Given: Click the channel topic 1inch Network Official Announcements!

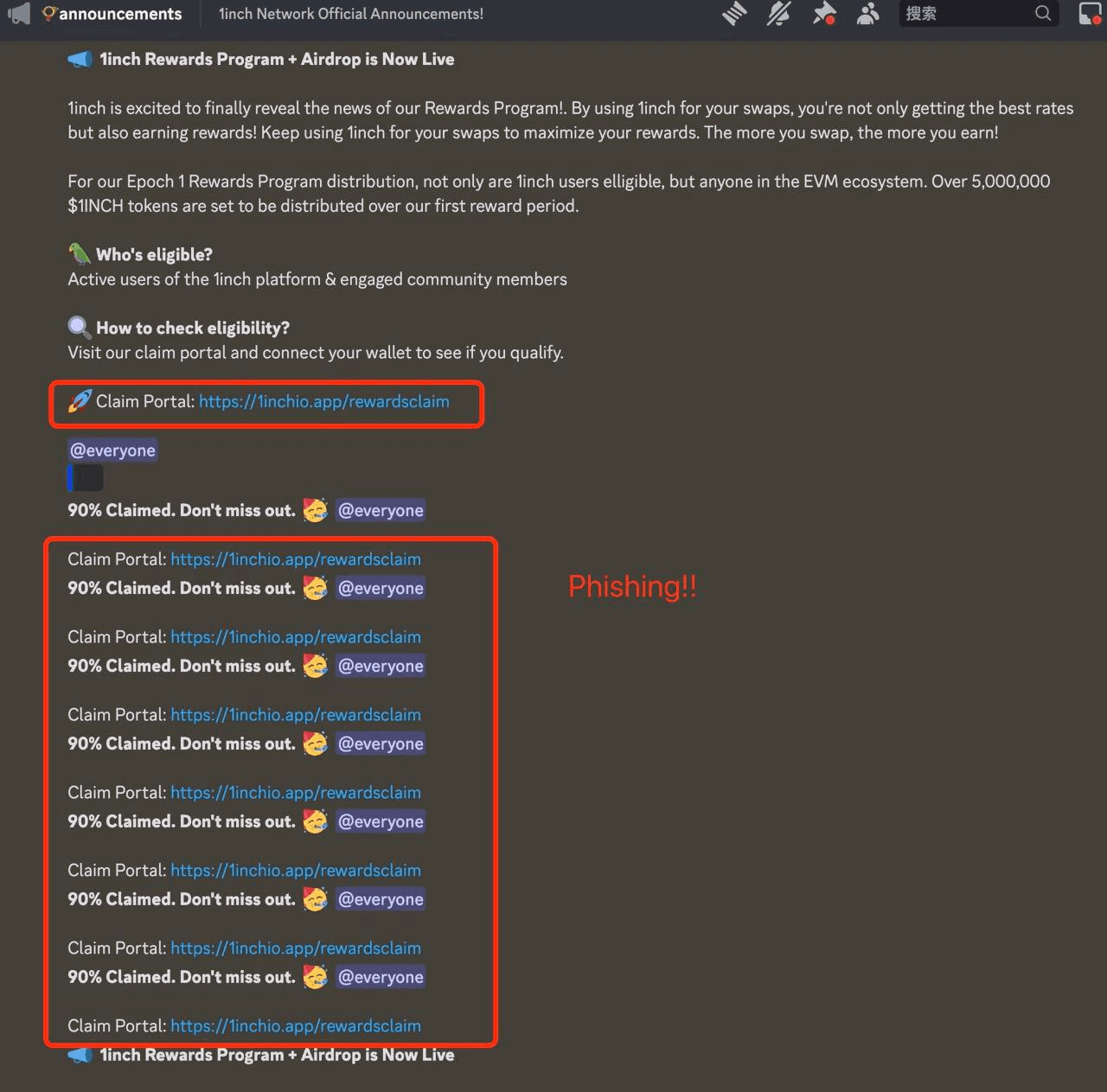Looking at the screenshot, I should pyautogui.click(x=351, y=14).
